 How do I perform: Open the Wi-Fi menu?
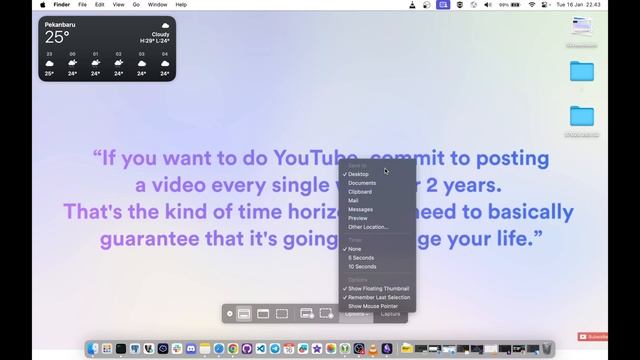(531, 5)
